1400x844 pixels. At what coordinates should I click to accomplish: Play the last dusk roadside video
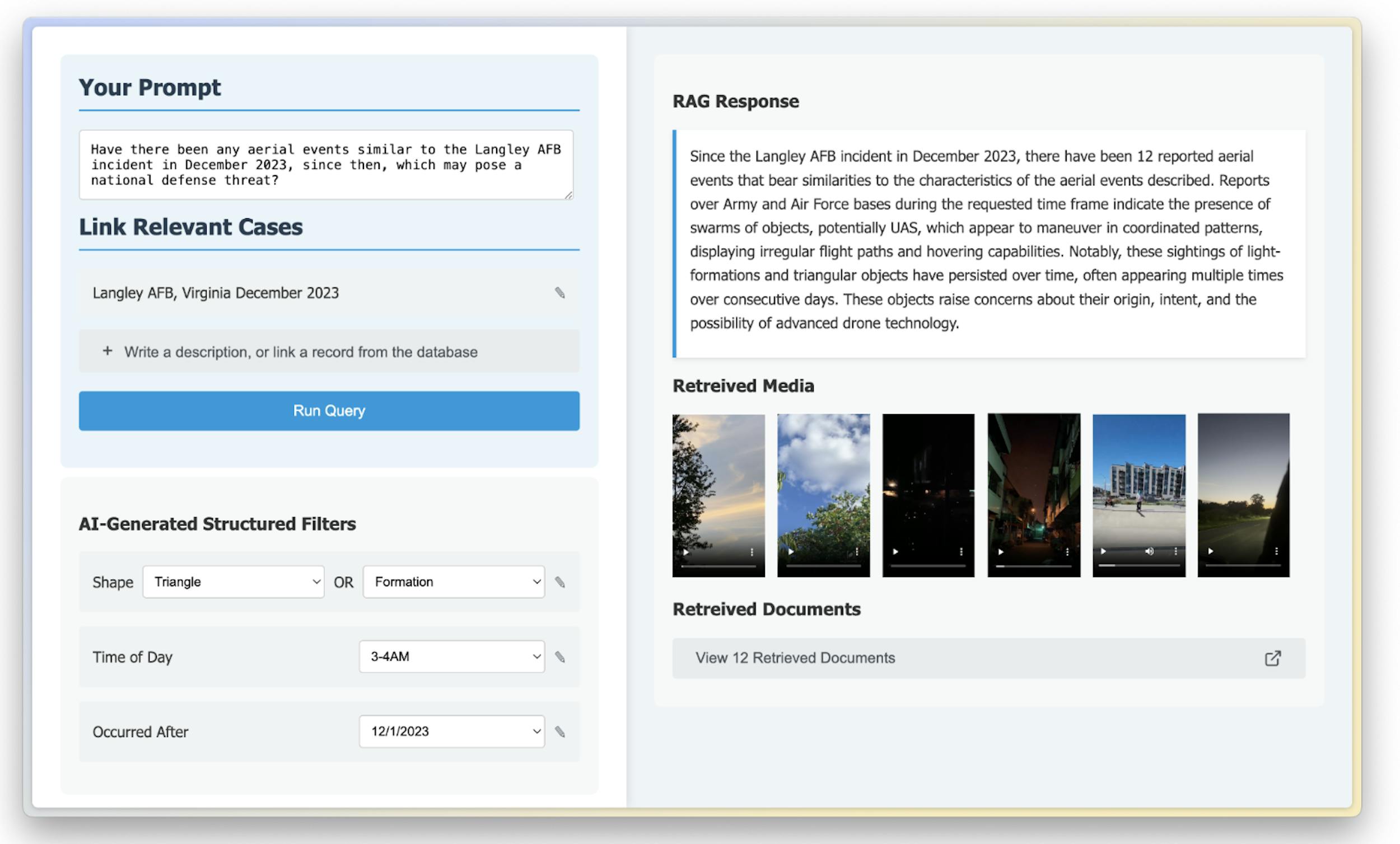pos(1210,551)
